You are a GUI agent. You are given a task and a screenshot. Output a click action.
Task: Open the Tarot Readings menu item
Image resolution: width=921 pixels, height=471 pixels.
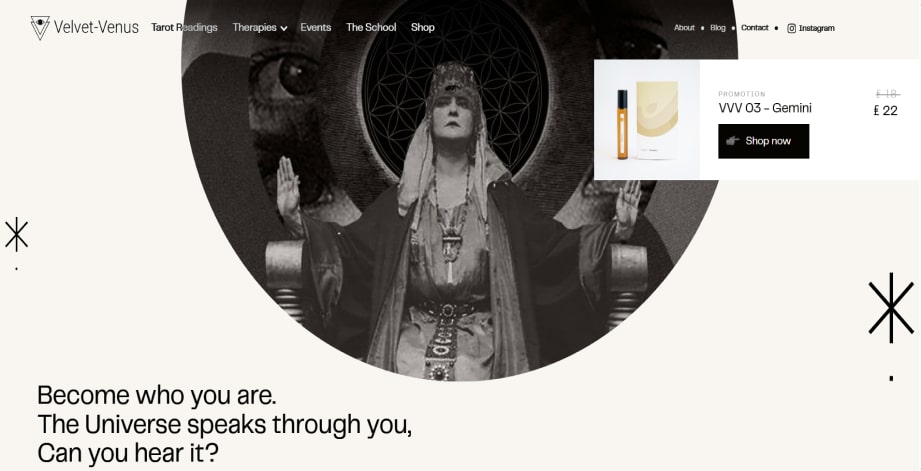(x=184, y=27)
